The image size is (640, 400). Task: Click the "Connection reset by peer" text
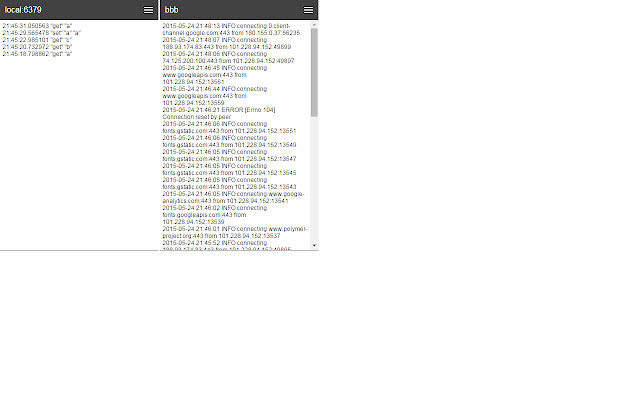coord(197,117)
